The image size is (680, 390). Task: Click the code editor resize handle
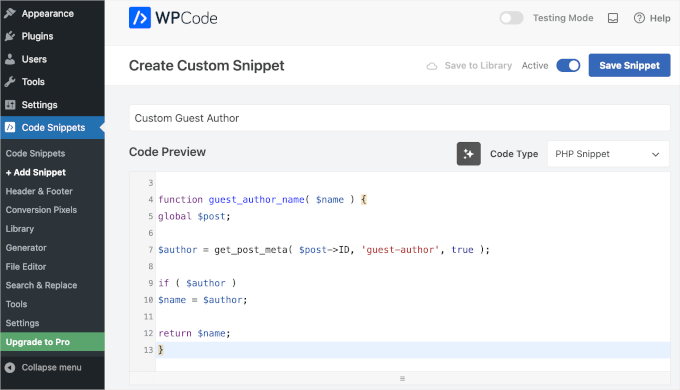click(x=402, y=378)
